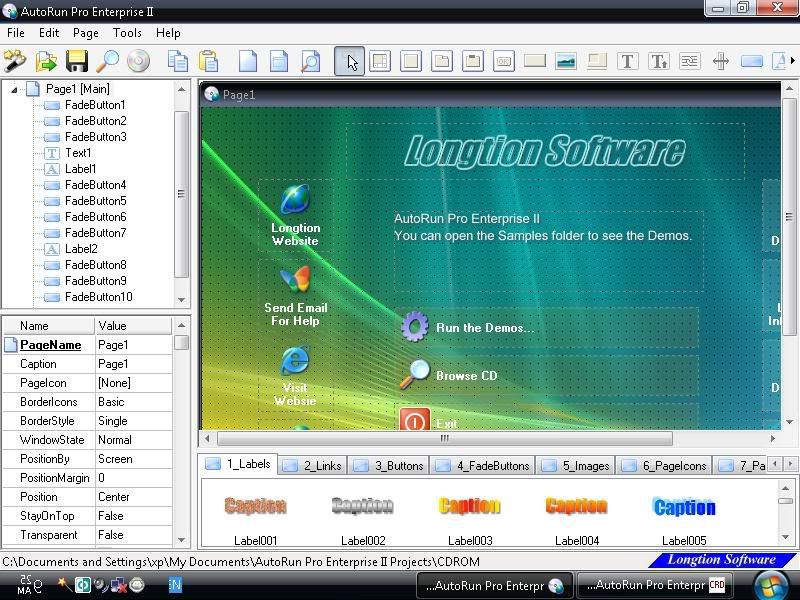Open the Page menu
The height and width of the screenshot is (600, 800).
(86, 33)
